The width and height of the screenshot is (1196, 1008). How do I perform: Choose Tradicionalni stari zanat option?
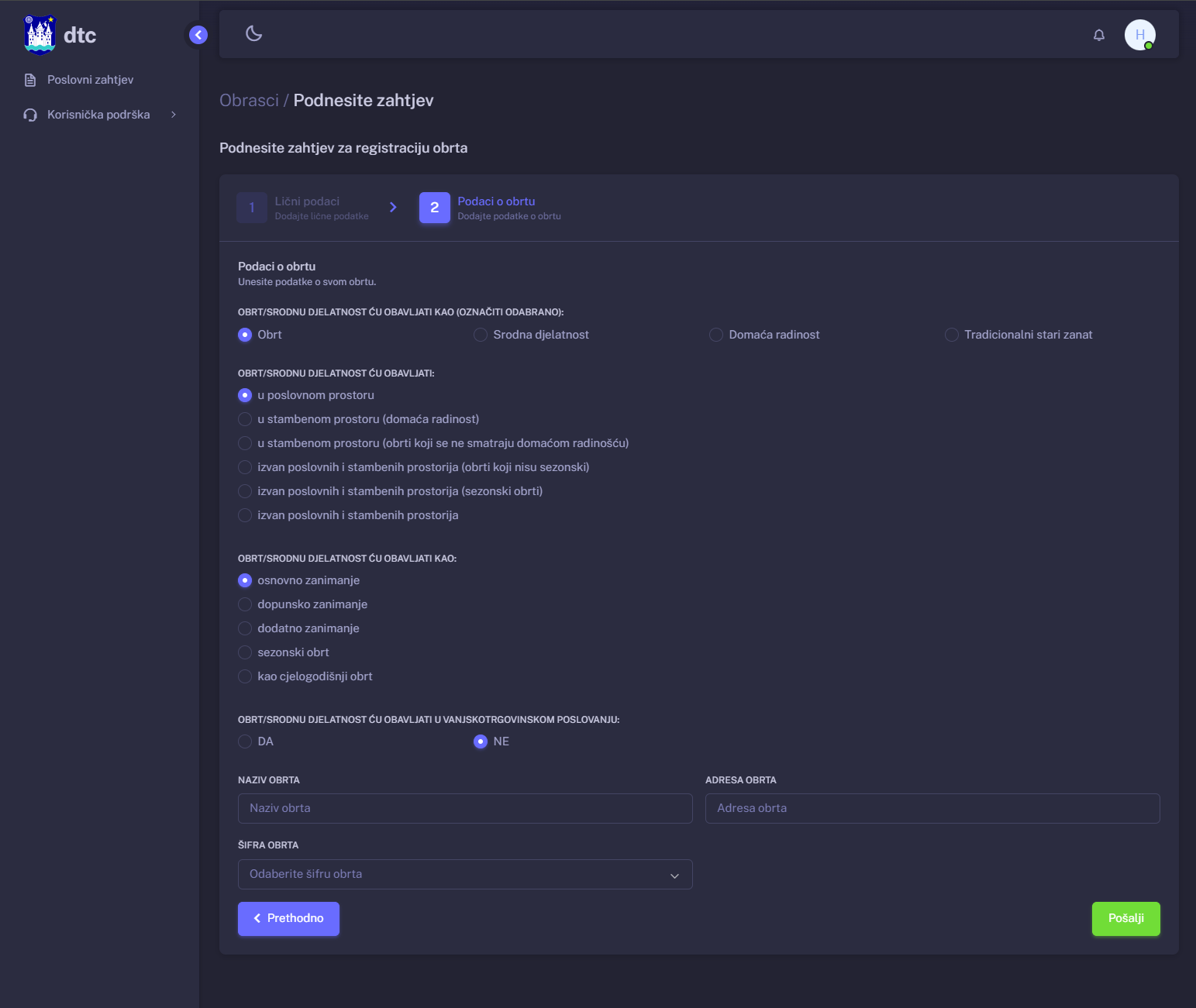[952, 335]
